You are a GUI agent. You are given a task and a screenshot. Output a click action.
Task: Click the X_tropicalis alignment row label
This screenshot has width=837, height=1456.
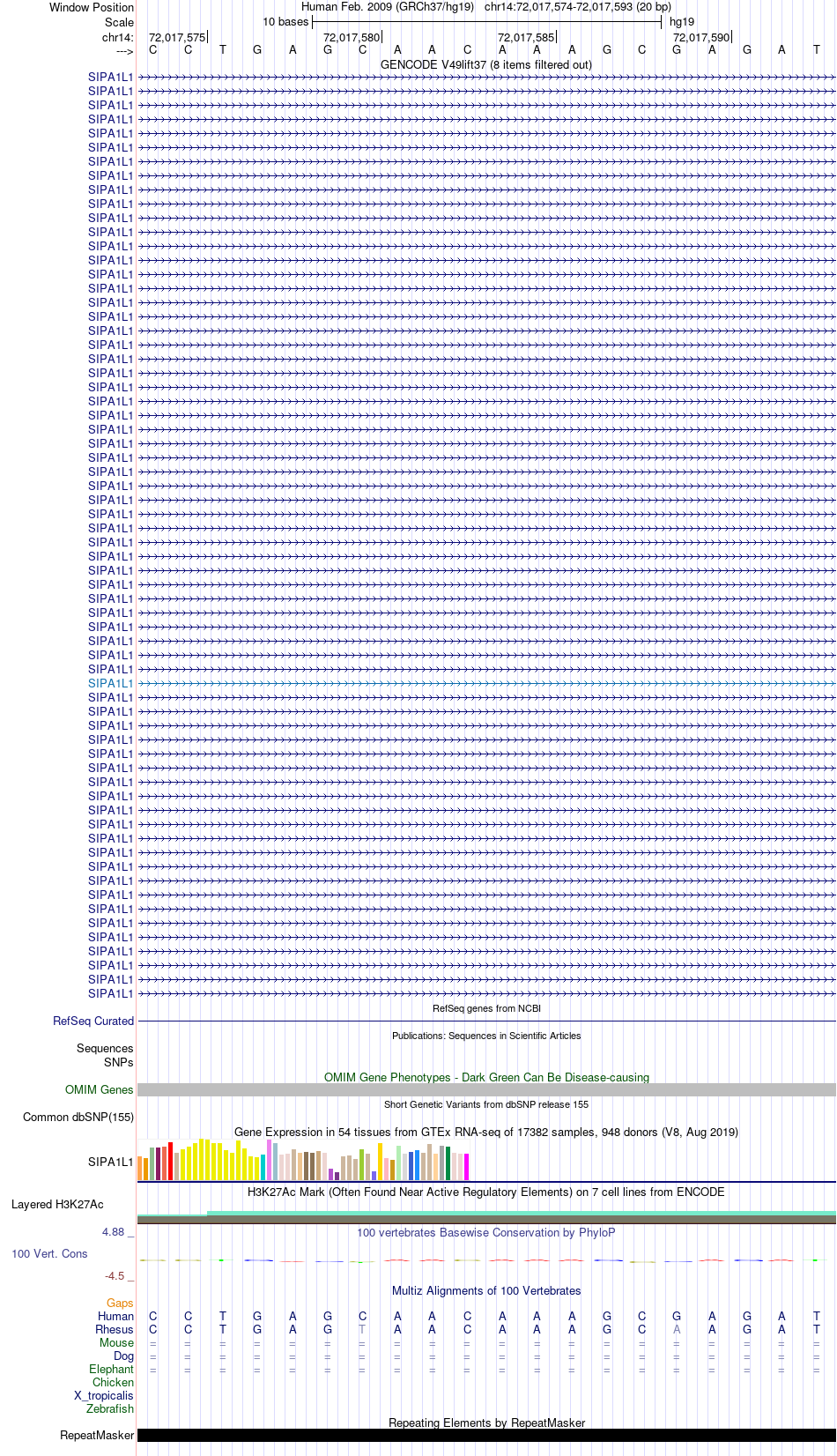104,1395
